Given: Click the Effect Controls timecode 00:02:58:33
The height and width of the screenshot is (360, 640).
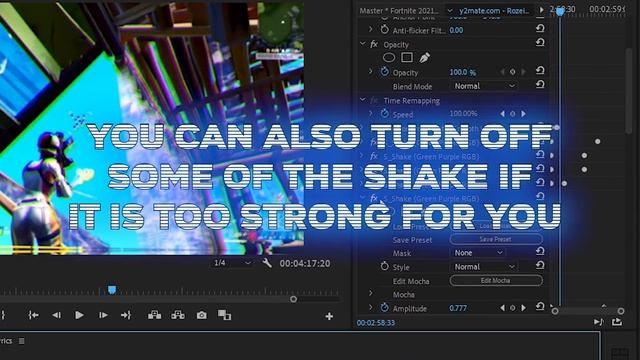Looking at the screenshot, I should [376, 323].
